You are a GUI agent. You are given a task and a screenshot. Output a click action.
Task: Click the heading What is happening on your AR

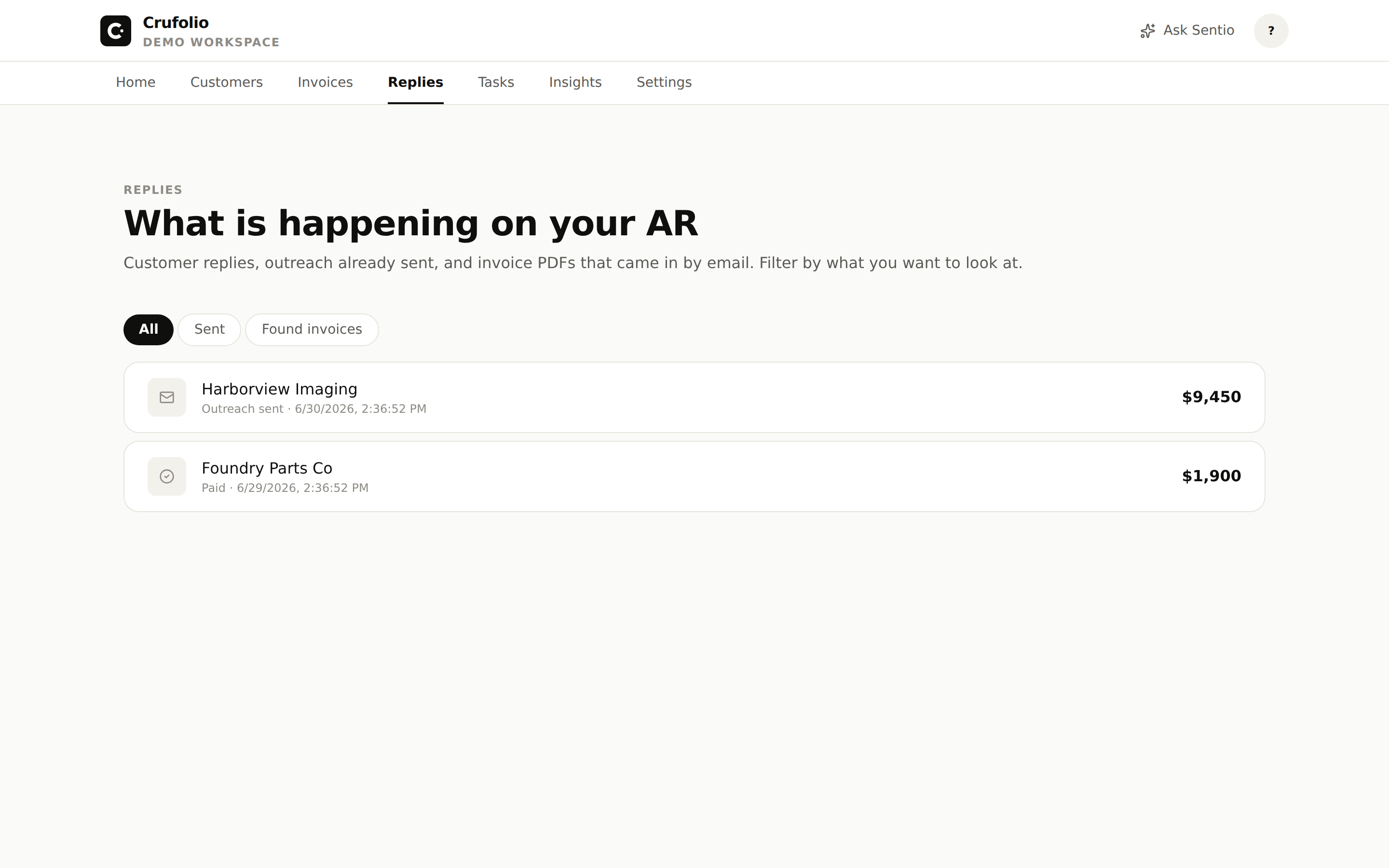tap(410, 223)
